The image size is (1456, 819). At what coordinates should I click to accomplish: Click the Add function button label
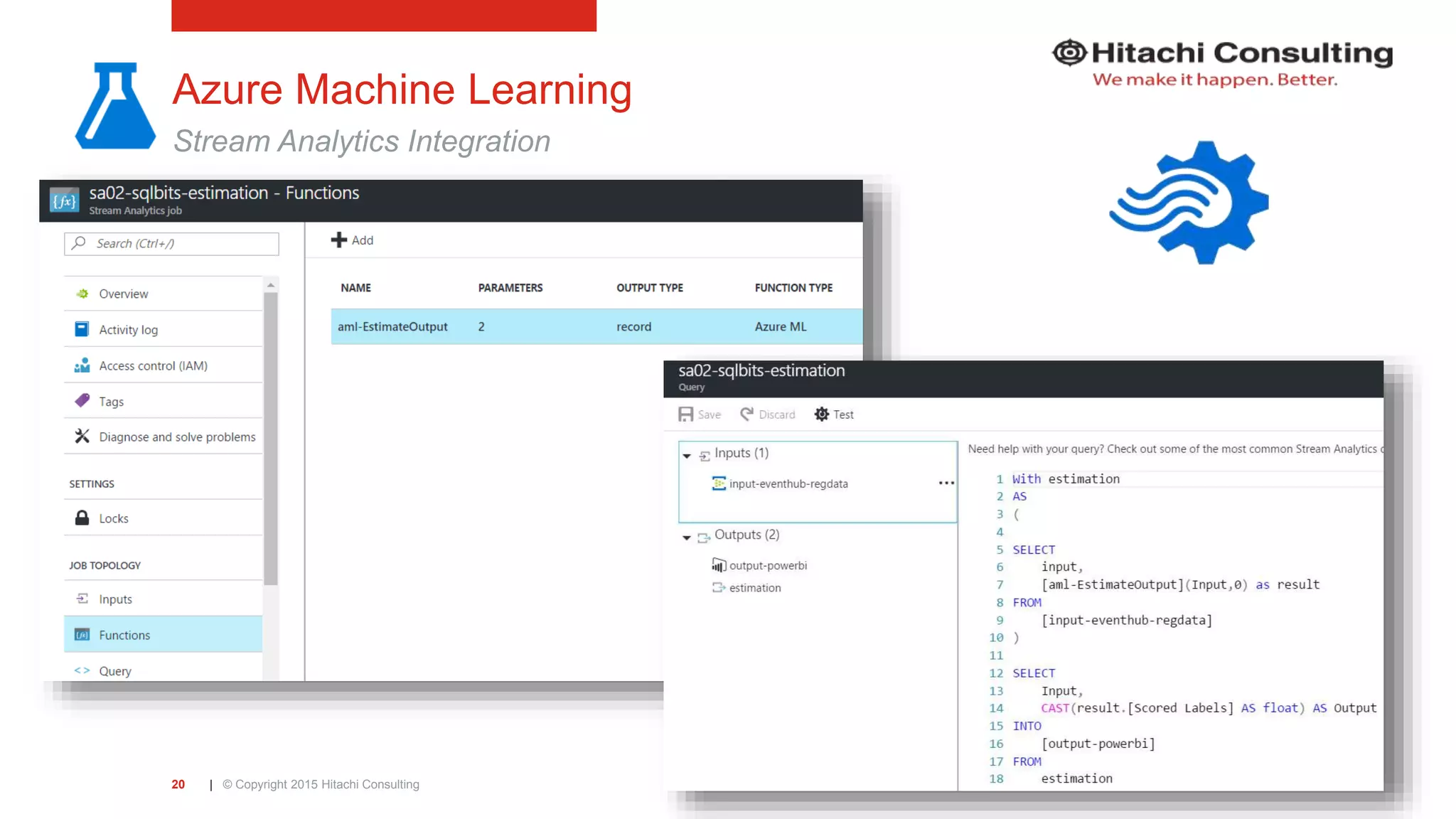click(x=362, y=240)
